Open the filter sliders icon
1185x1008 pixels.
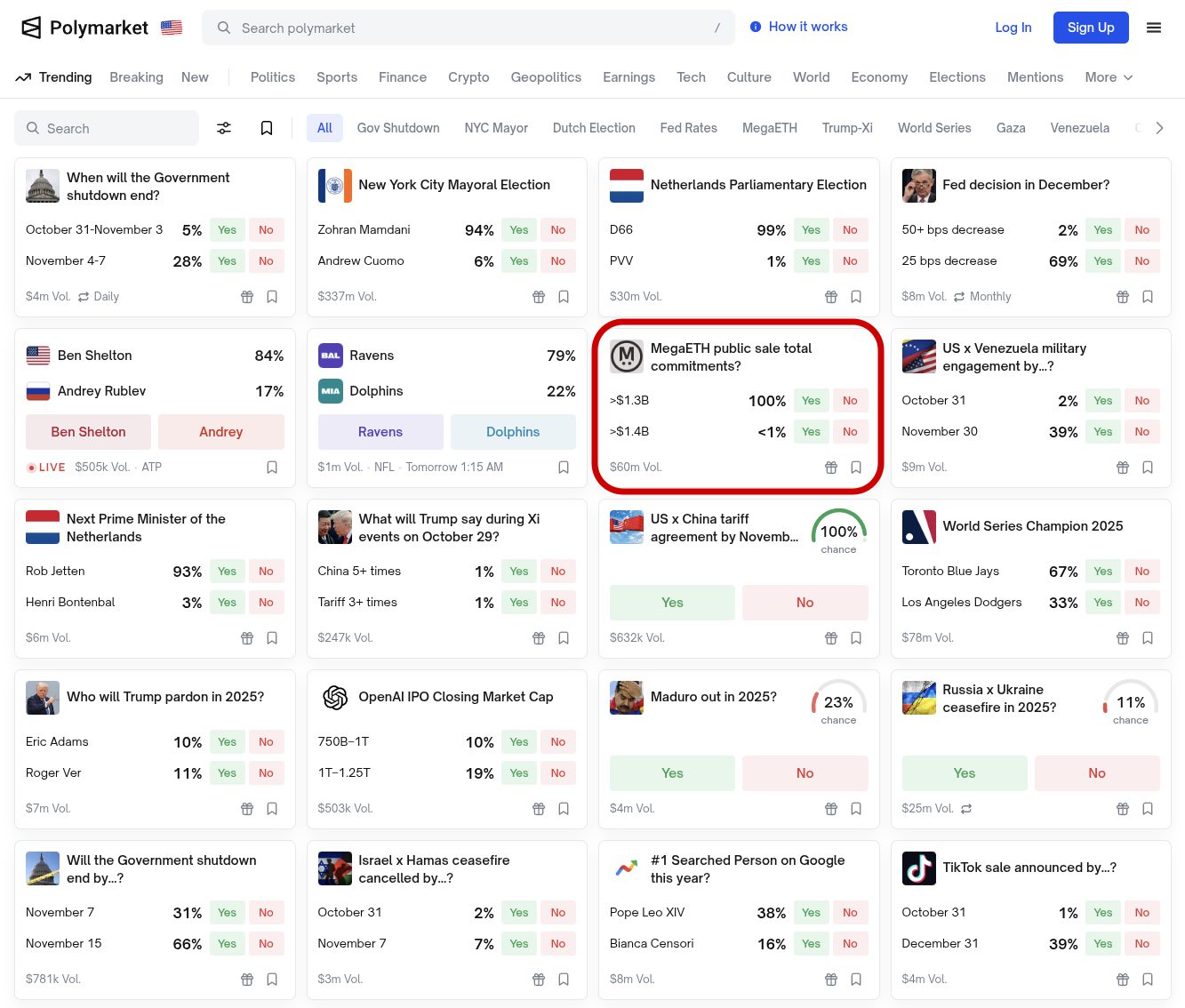pos(224,128)
